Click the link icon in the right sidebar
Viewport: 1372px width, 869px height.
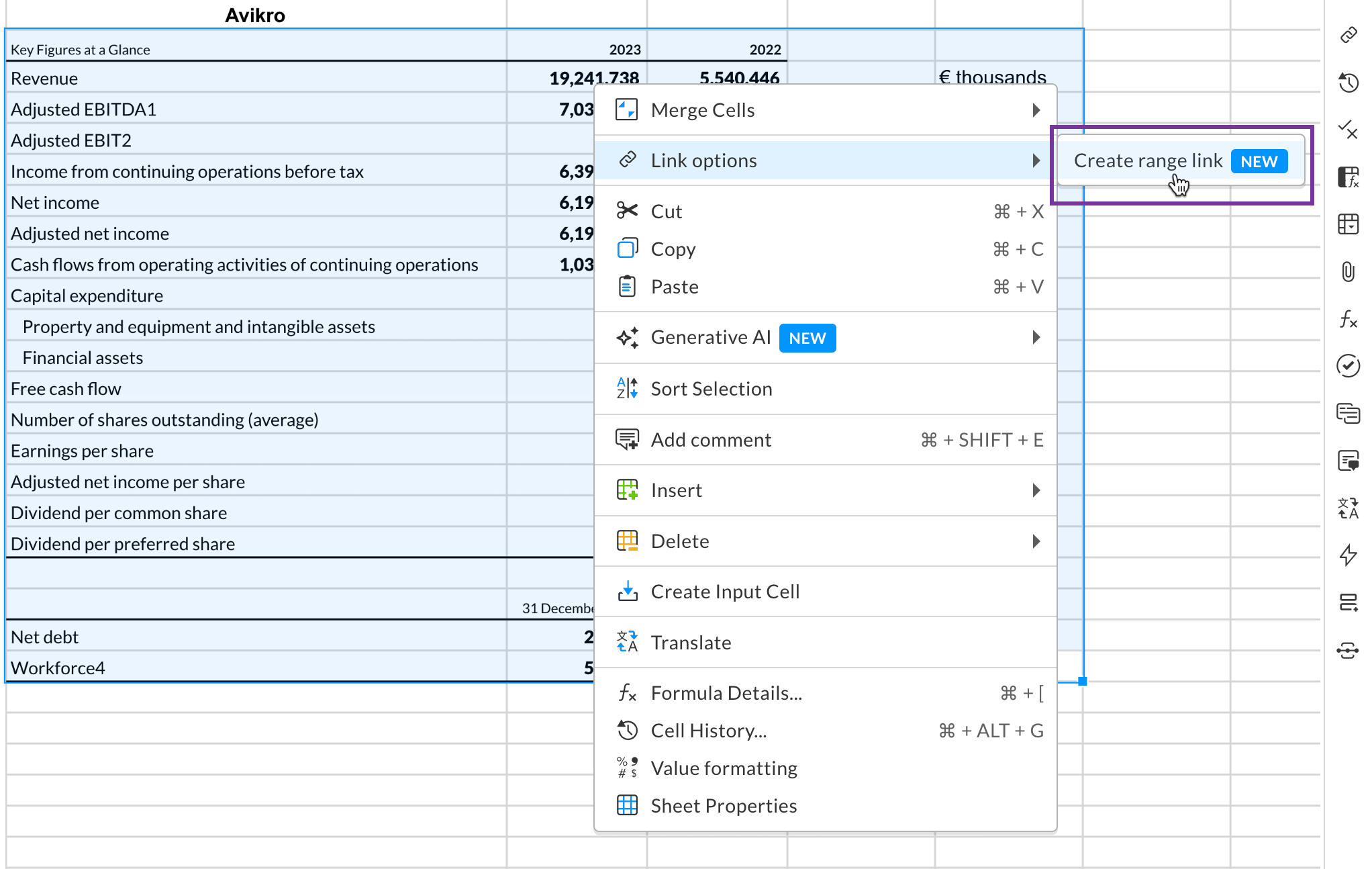coord(1349,35)
